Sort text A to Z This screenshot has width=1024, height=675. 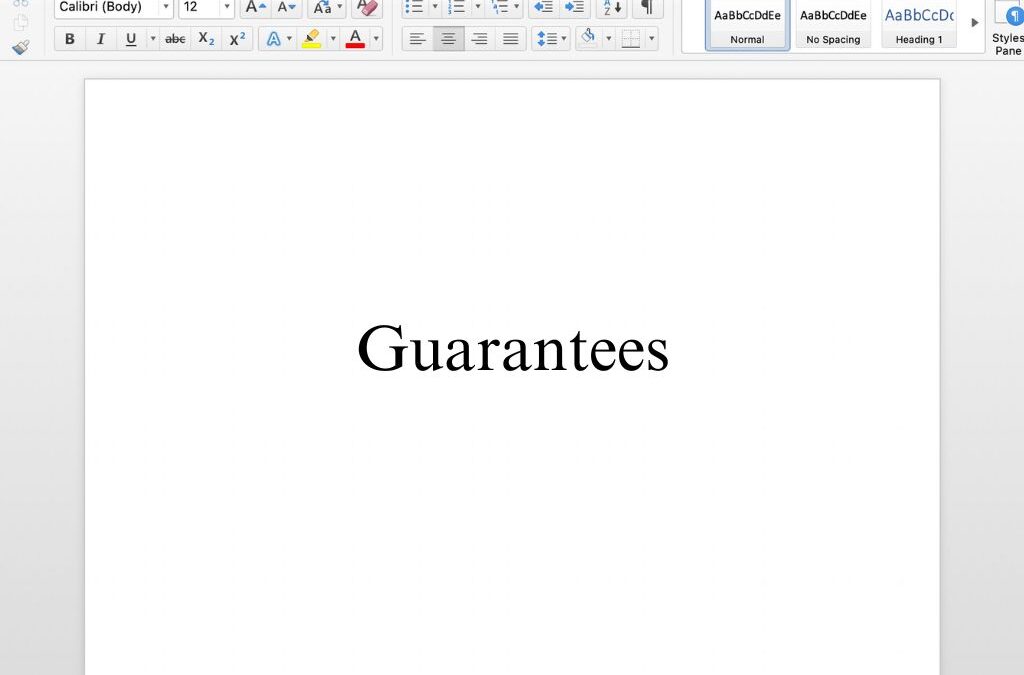click(612, 8)
